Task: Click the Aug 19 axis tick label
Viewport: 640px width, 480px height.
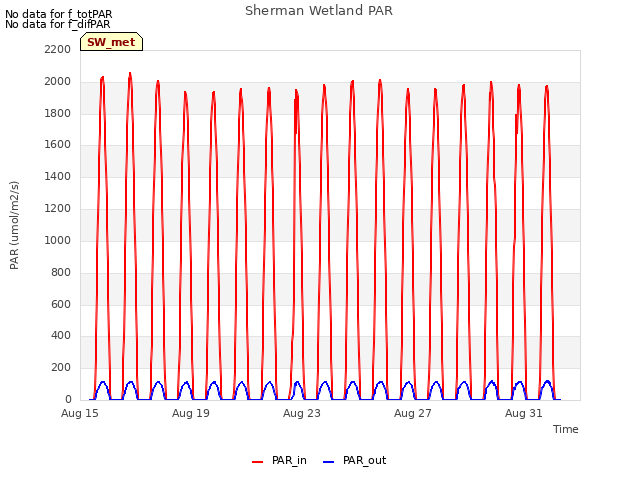Action: pos(191,413)
